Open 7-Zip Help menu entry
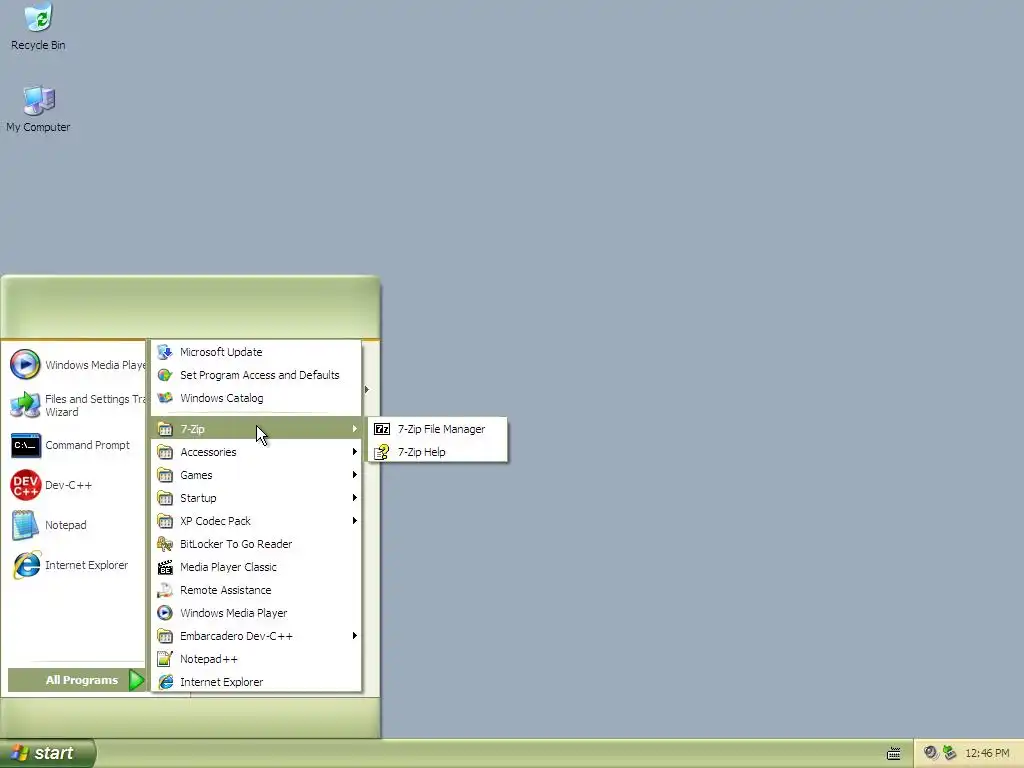Screen dimensions: 1024x768 pyautogui.click(x=438, y=452)
